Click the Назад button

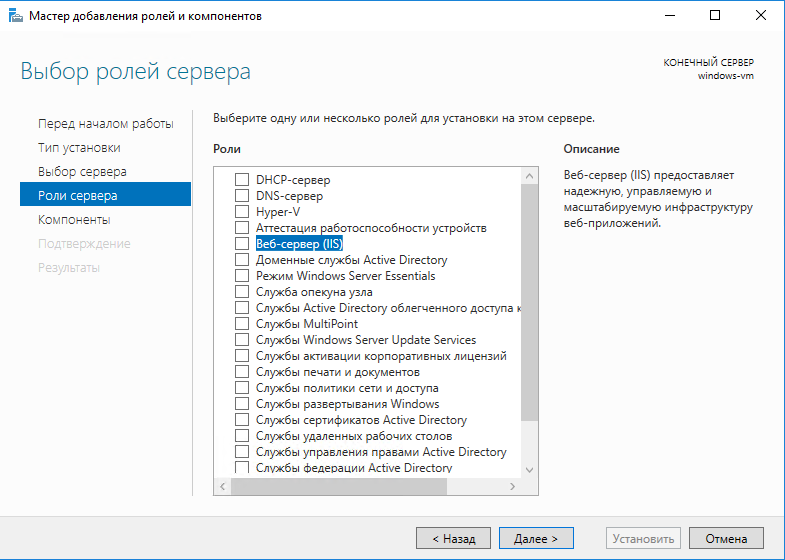pos(454,538)
